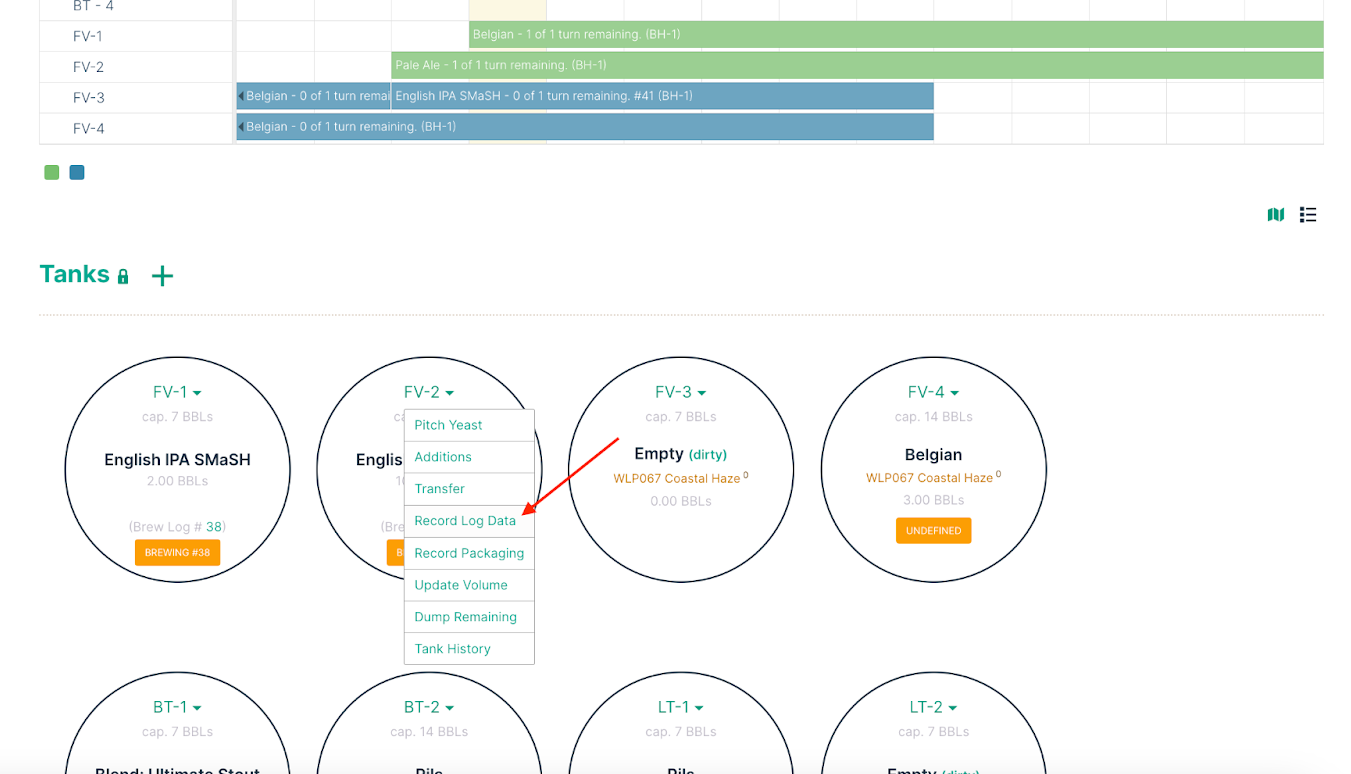Select Record Packaging menu item
The height and width of the screenshot is (774, 1351).
click(469, 553)
